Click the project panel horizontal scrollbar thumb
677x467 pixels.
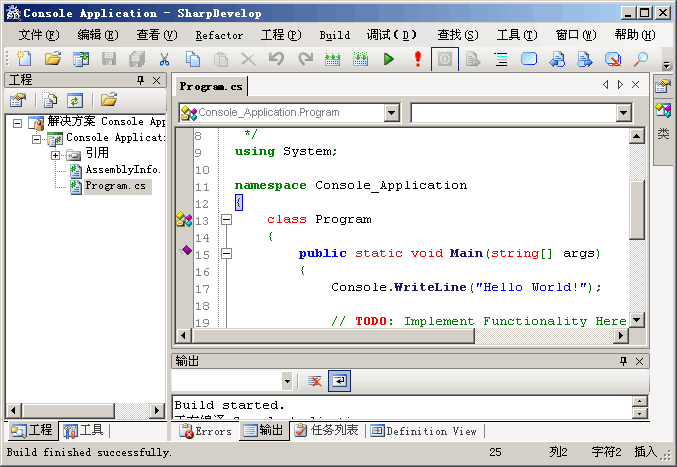coord(68,410)
